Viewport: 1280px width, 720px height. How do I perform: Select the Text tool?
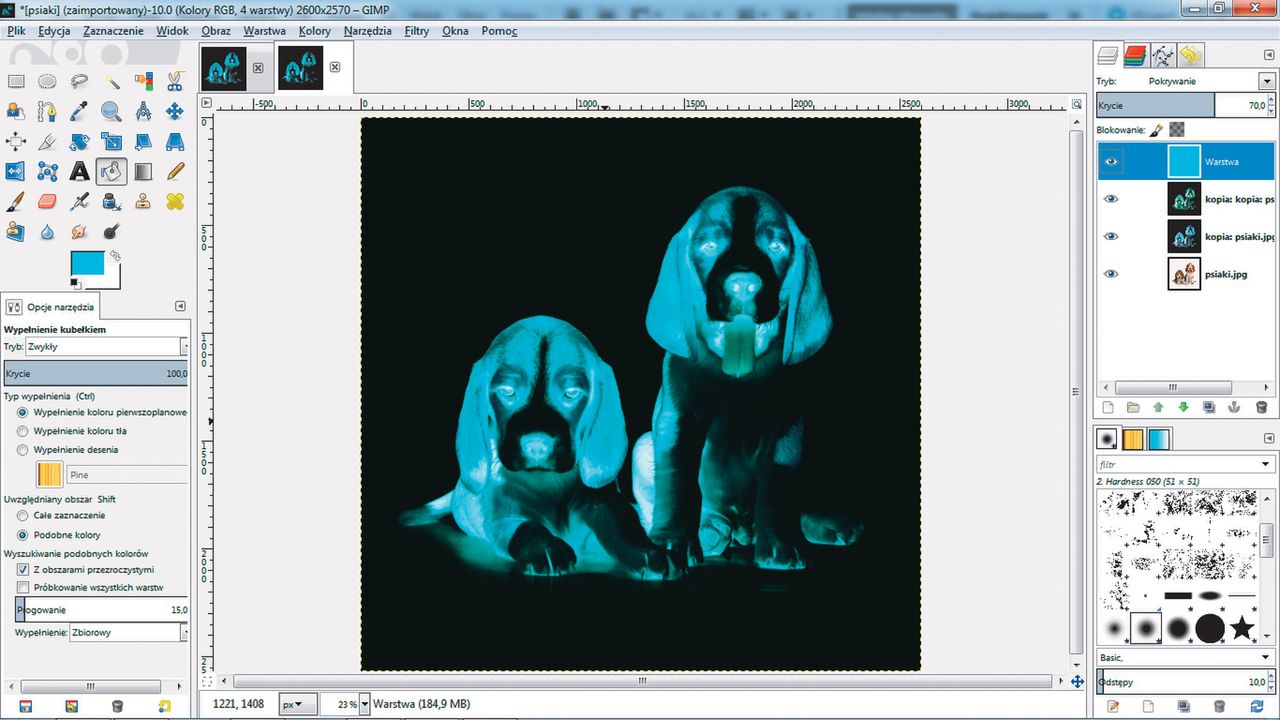[x=79, y=172]
